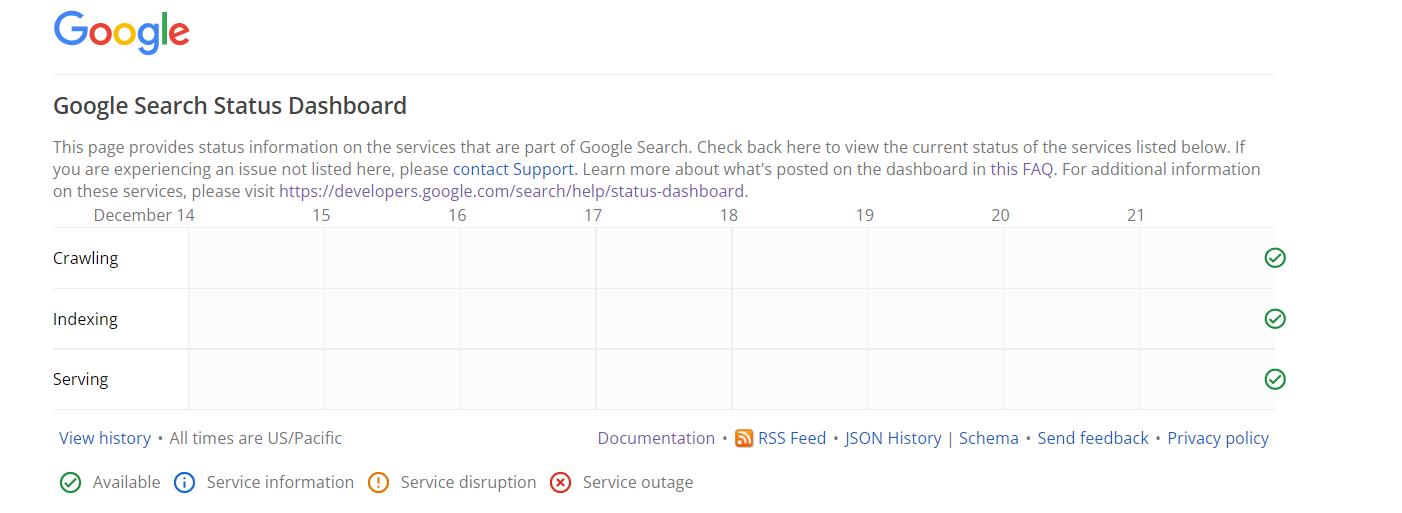Open the Documentation link
This screenshot has width=1402, height=513.
tap(656, 438)
